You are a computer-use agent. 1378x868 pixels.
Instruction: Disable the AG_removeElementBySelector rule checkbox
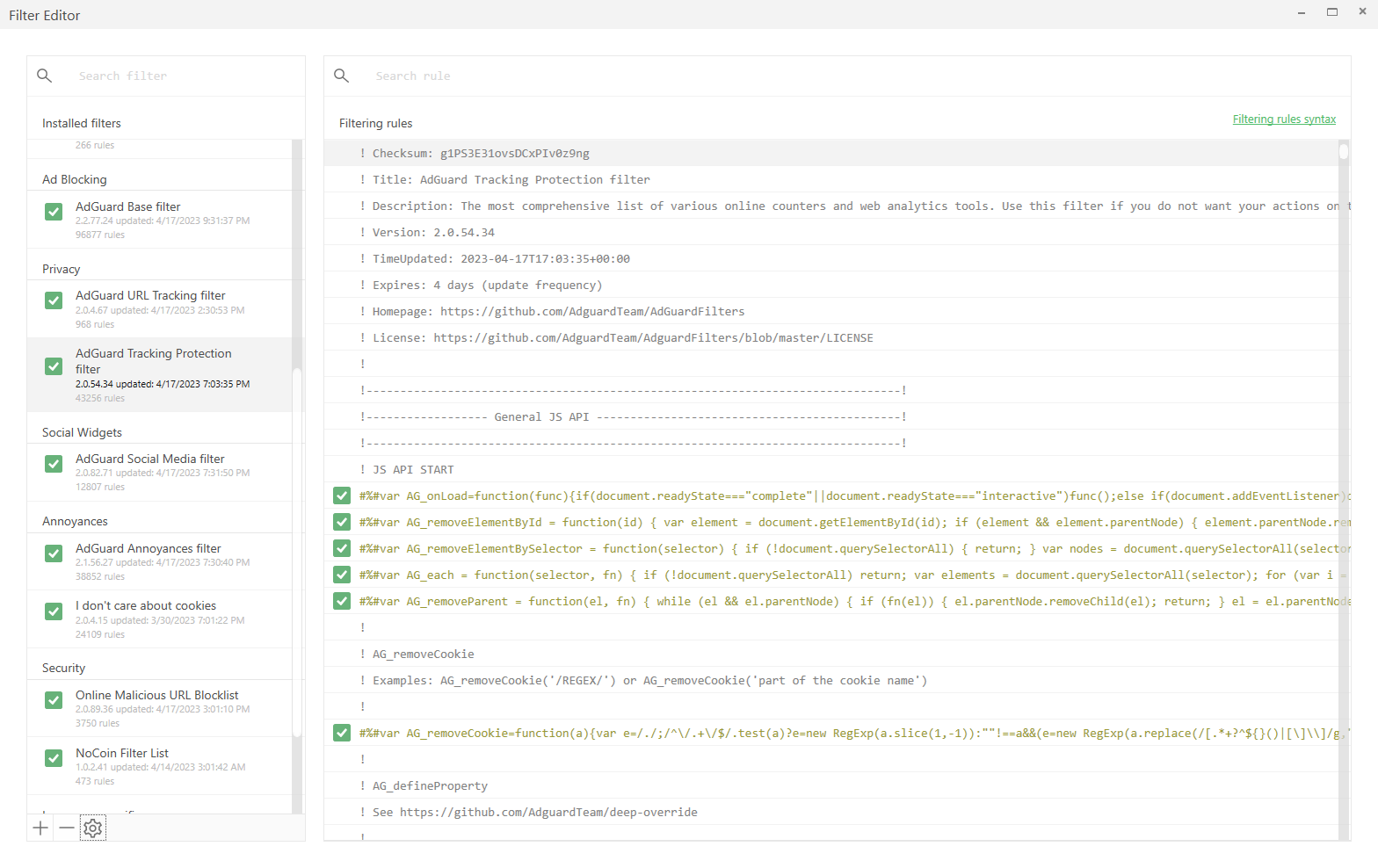click(x=342, y=548)
